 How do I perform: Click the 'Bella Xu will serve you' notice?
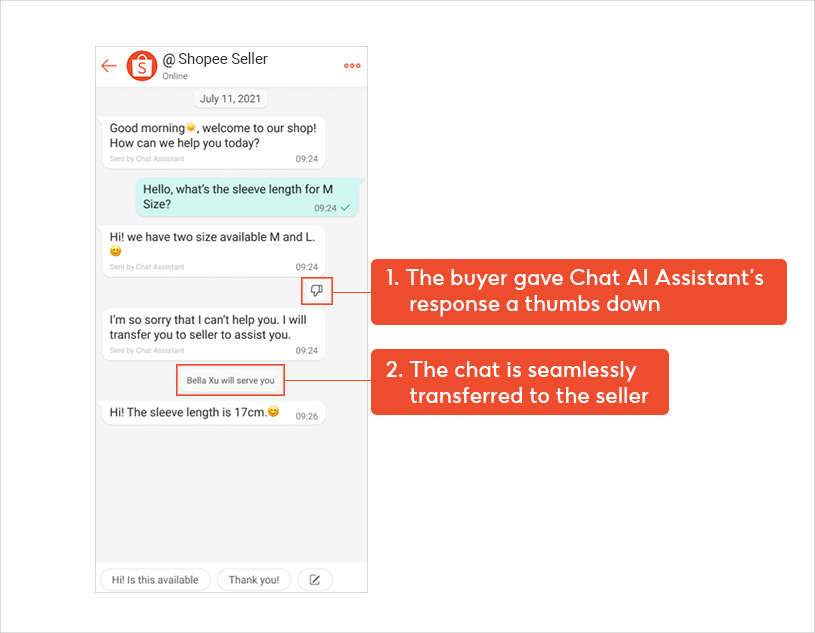pyautogui.click(x=230, y=380)
